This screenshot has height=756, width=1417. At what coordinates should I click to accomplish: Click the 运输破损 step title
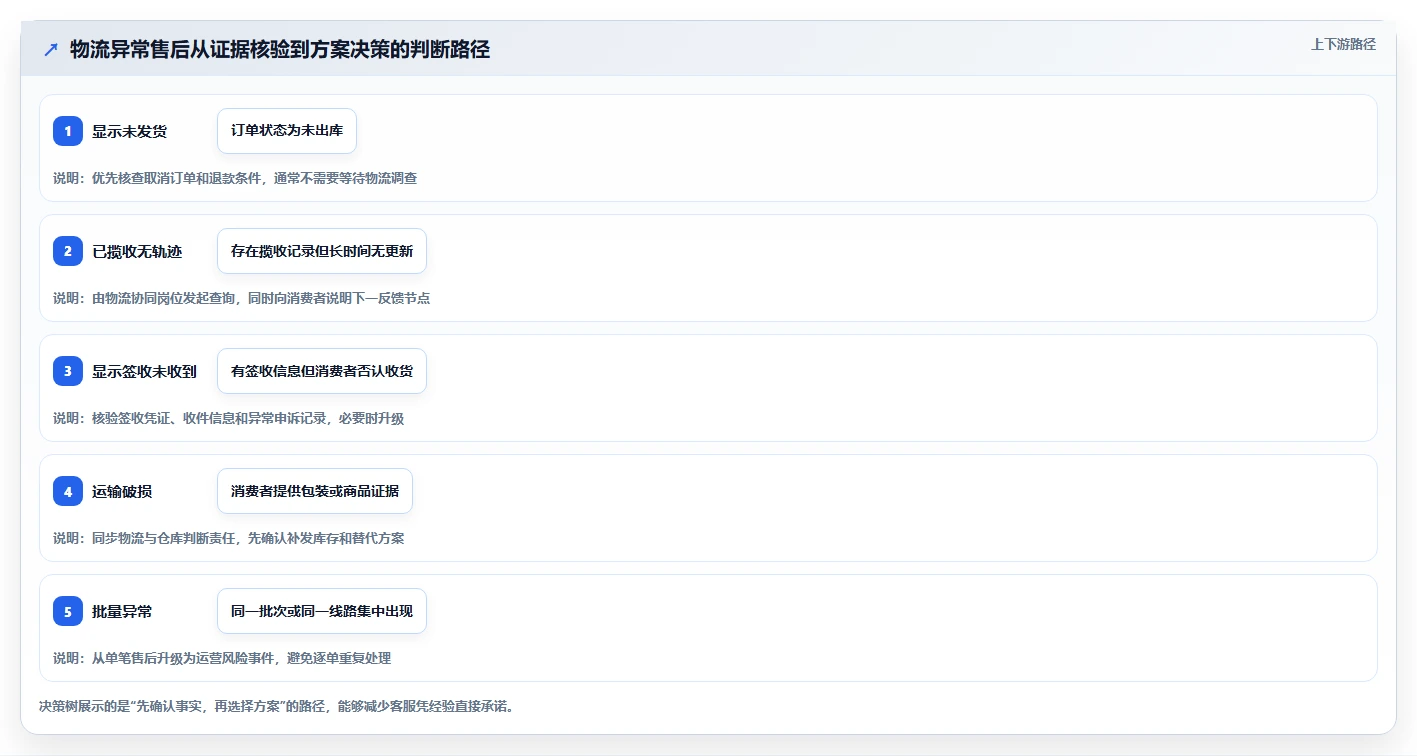[122, 491]
